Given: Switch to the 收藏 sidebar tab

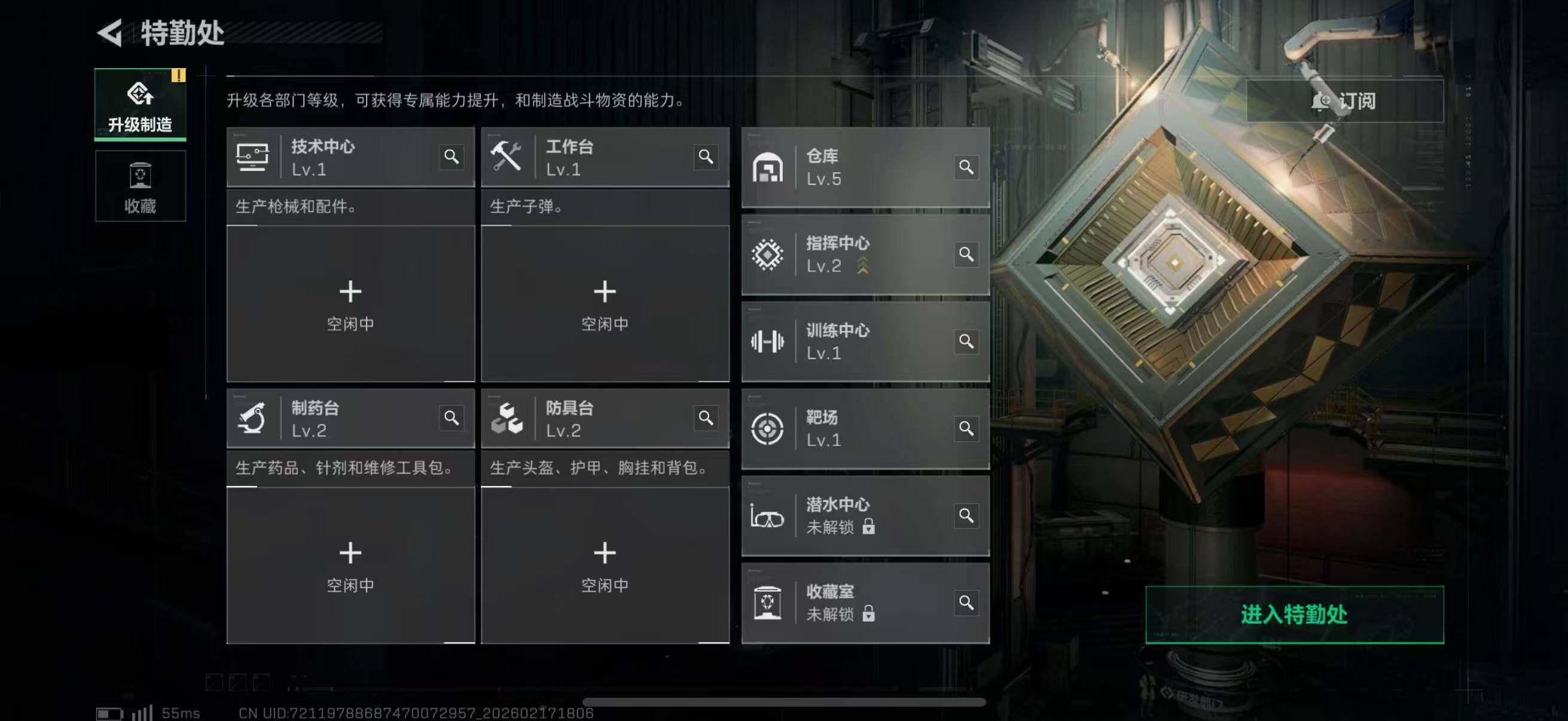Looking at the screenshot, I should point(140,186).
